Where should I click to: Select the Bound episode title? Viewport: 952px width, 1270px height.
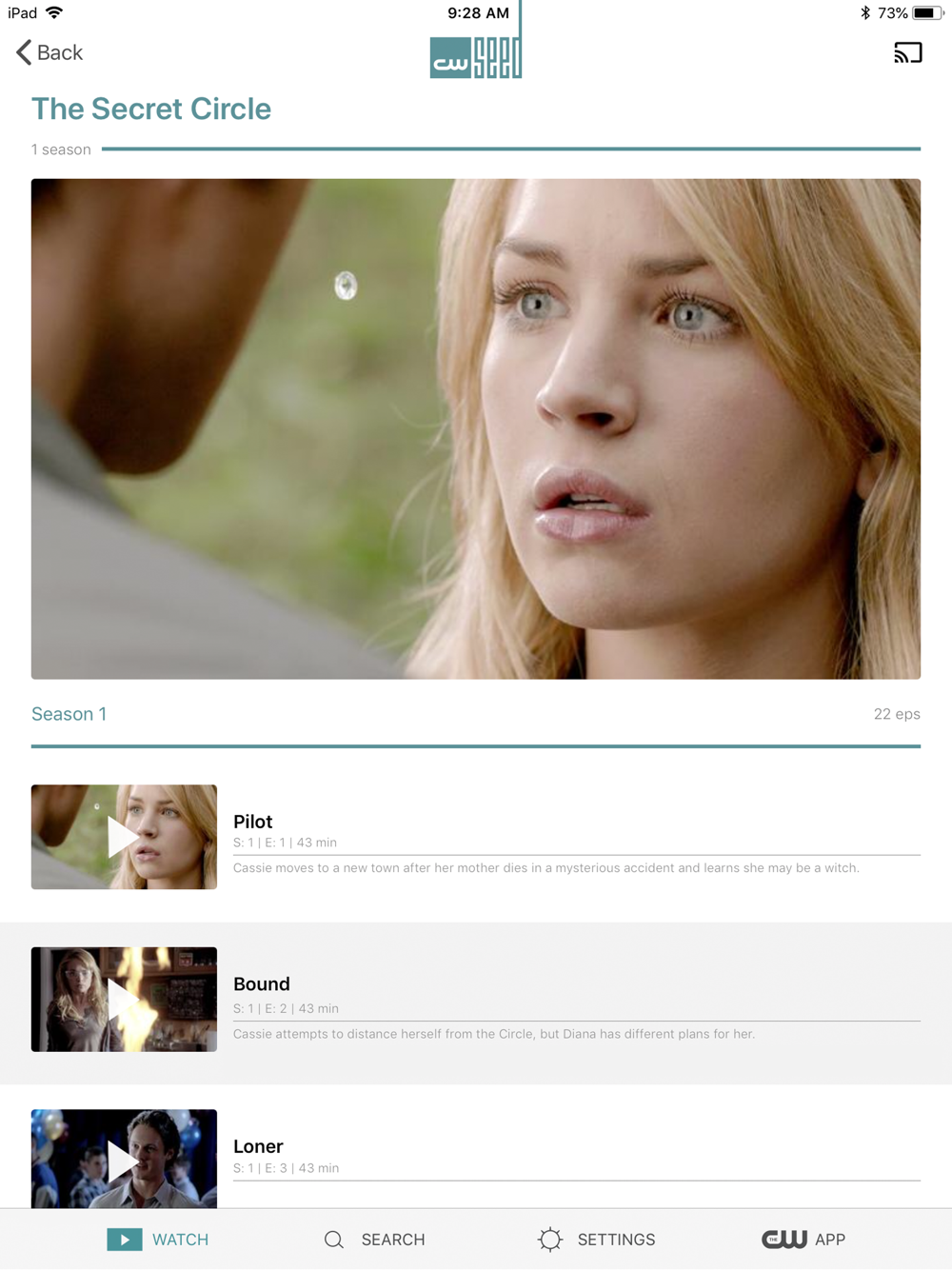click(262, 983)
